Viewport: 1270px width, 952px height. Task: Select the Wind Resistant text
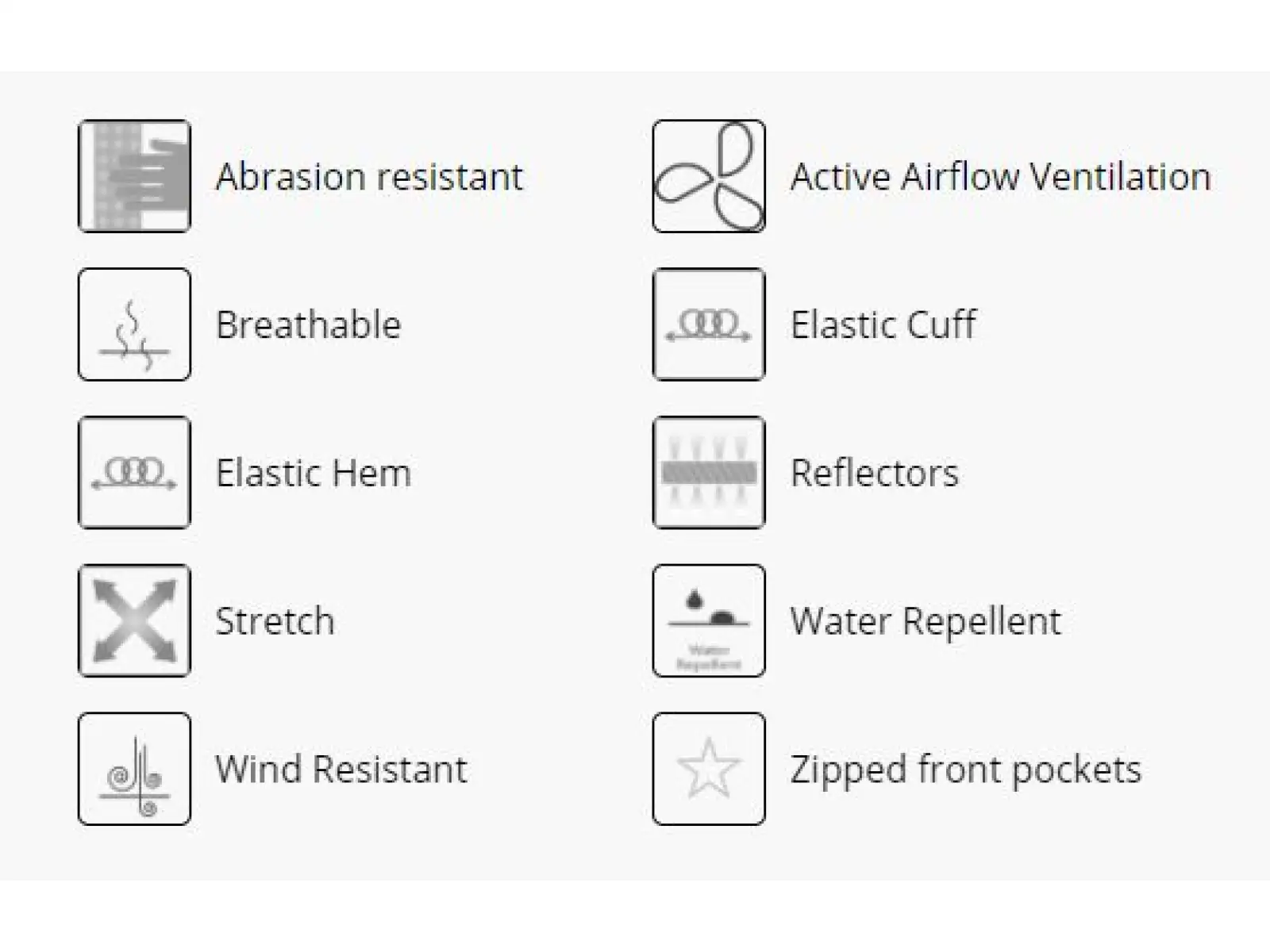pyautogui.click(x=341, y=770)
